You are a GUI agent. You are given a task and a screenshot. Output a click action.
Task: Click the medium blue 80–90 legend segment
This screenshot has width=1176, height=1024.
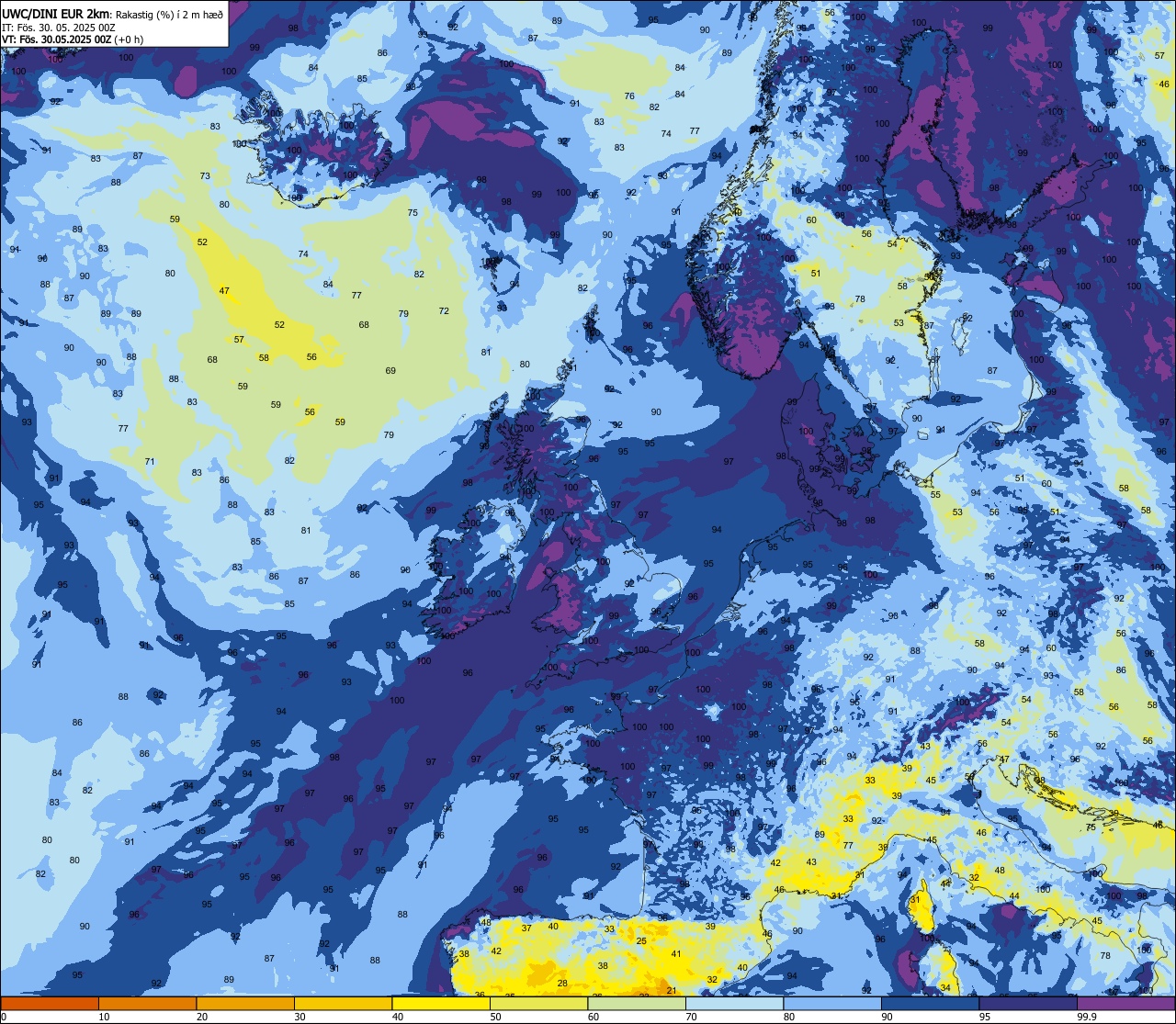pyautogui.click(x=832, y=1003)
